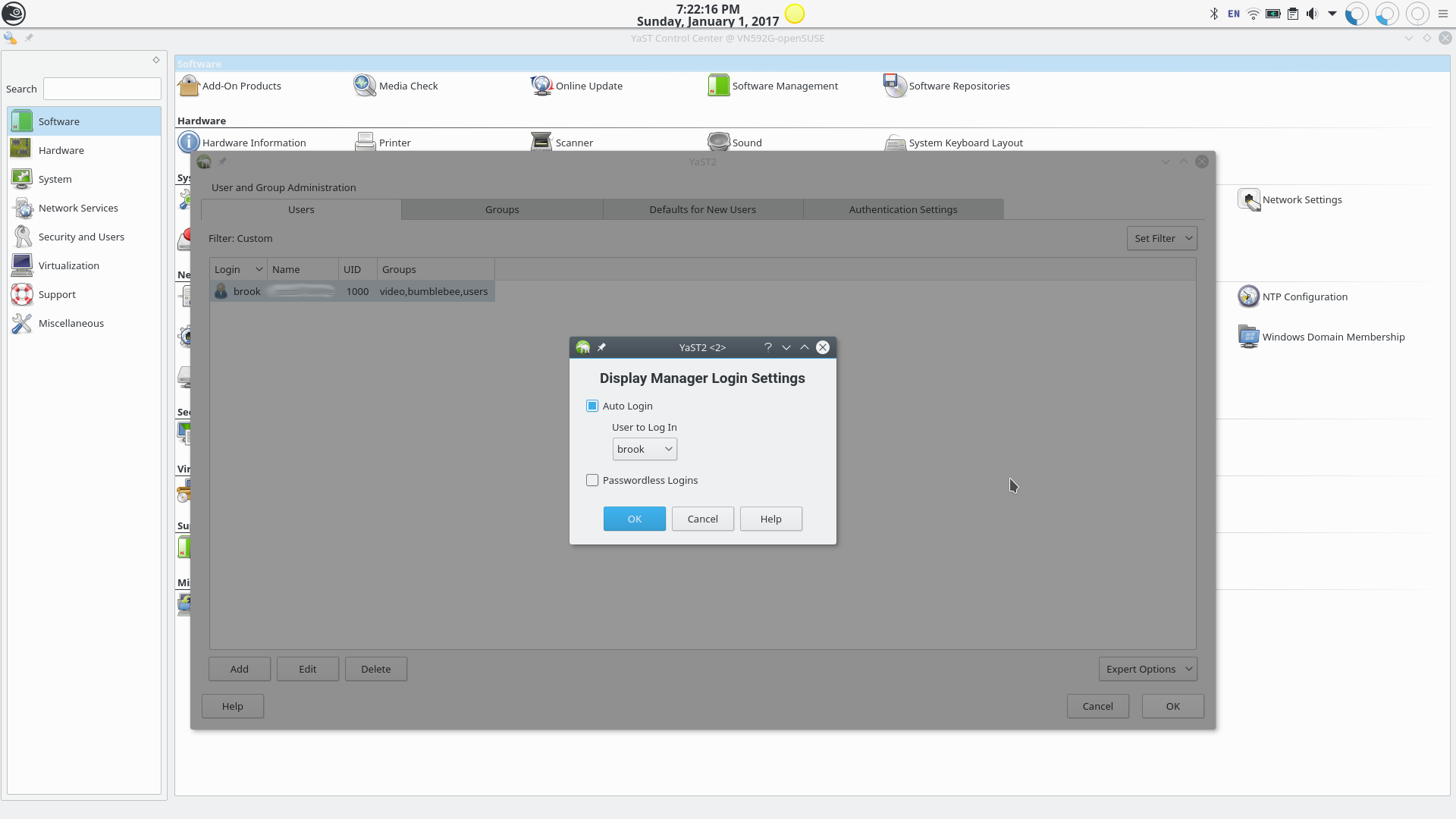
Task: Open Network Settings module
Action: 1290,199
